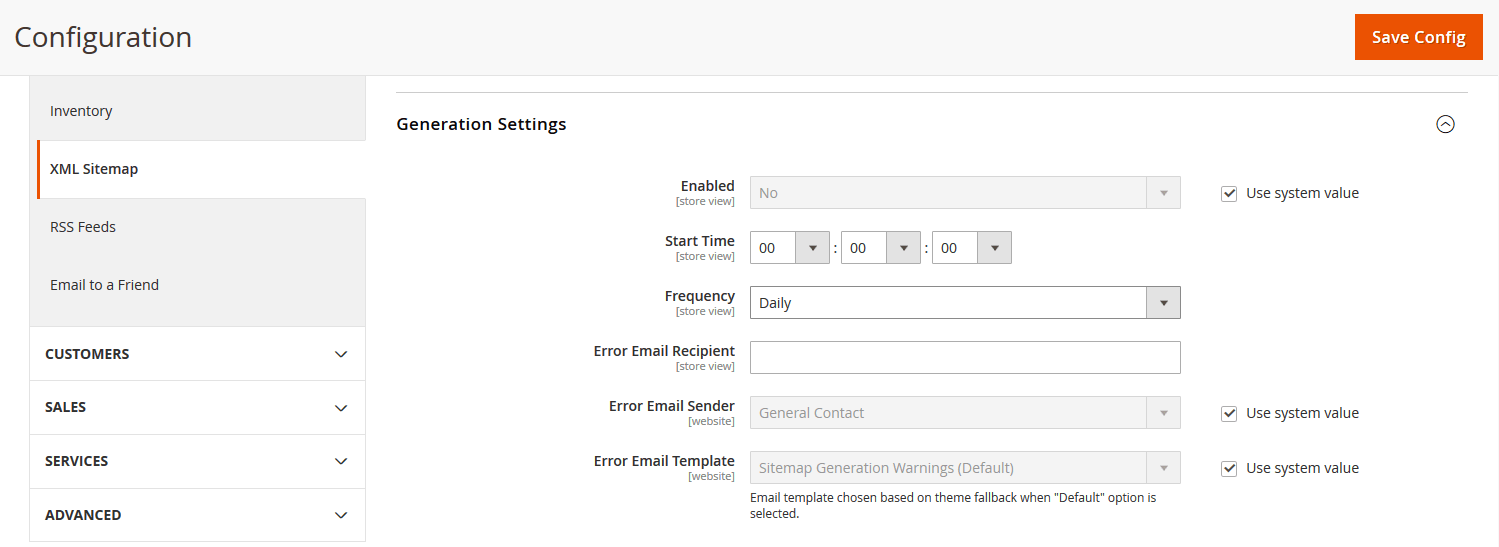Screen dimensions: 1499x547
Task: Open Email to a Friend settings
Action: [104, 285]
